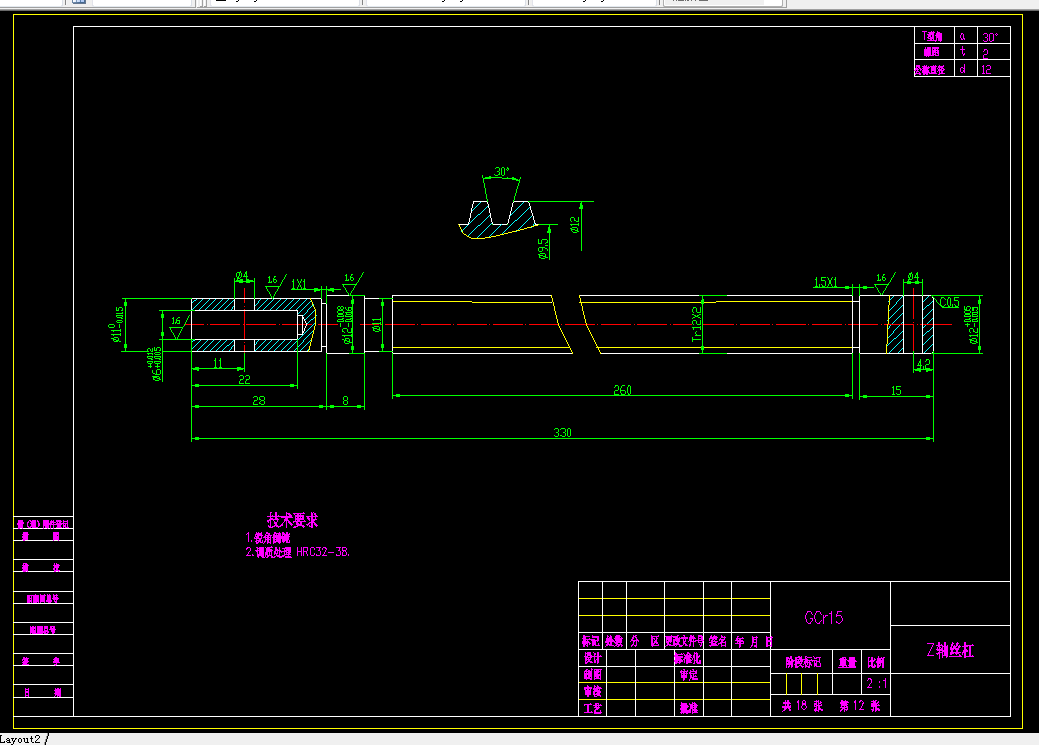Pick the Tr12X2 thread callout
This screenshot has width=1039, height=745.
point(696,324)
